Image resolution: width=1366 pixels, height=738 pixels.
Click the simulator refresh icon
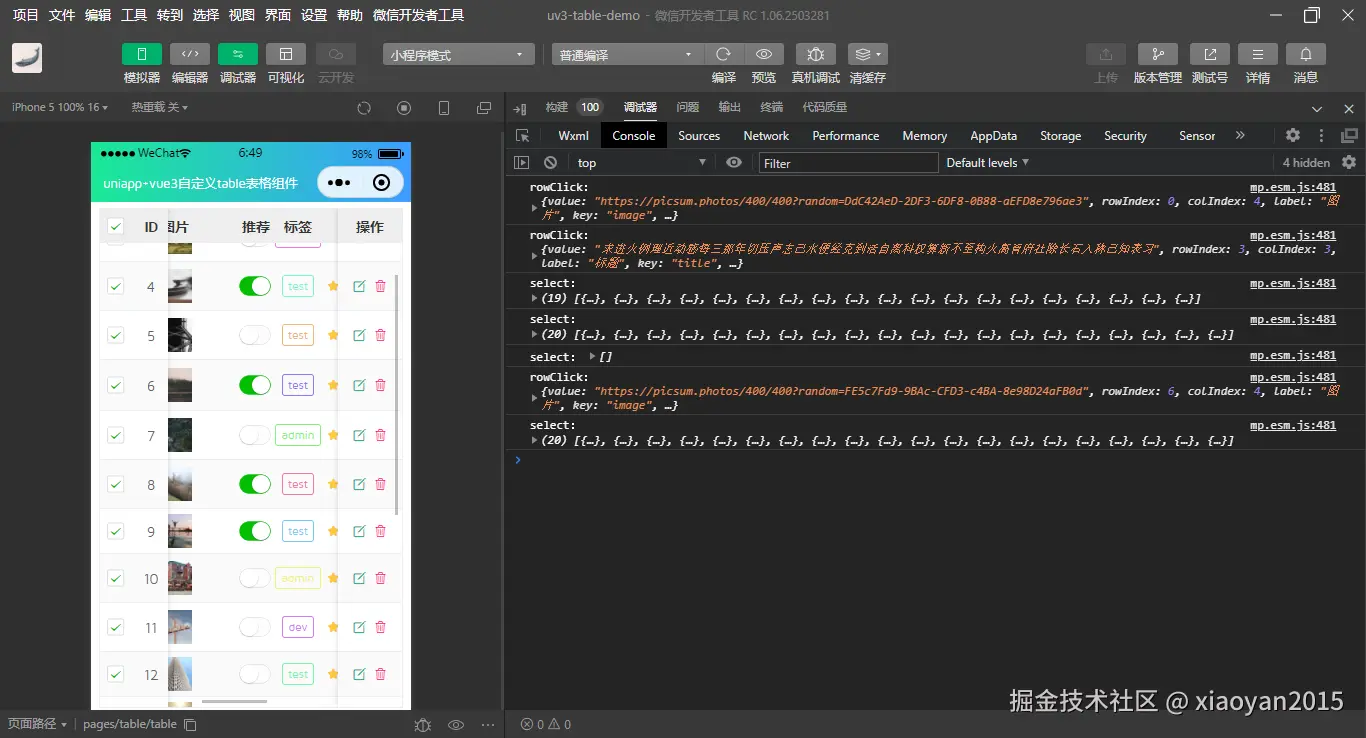(x=364, y=108)
